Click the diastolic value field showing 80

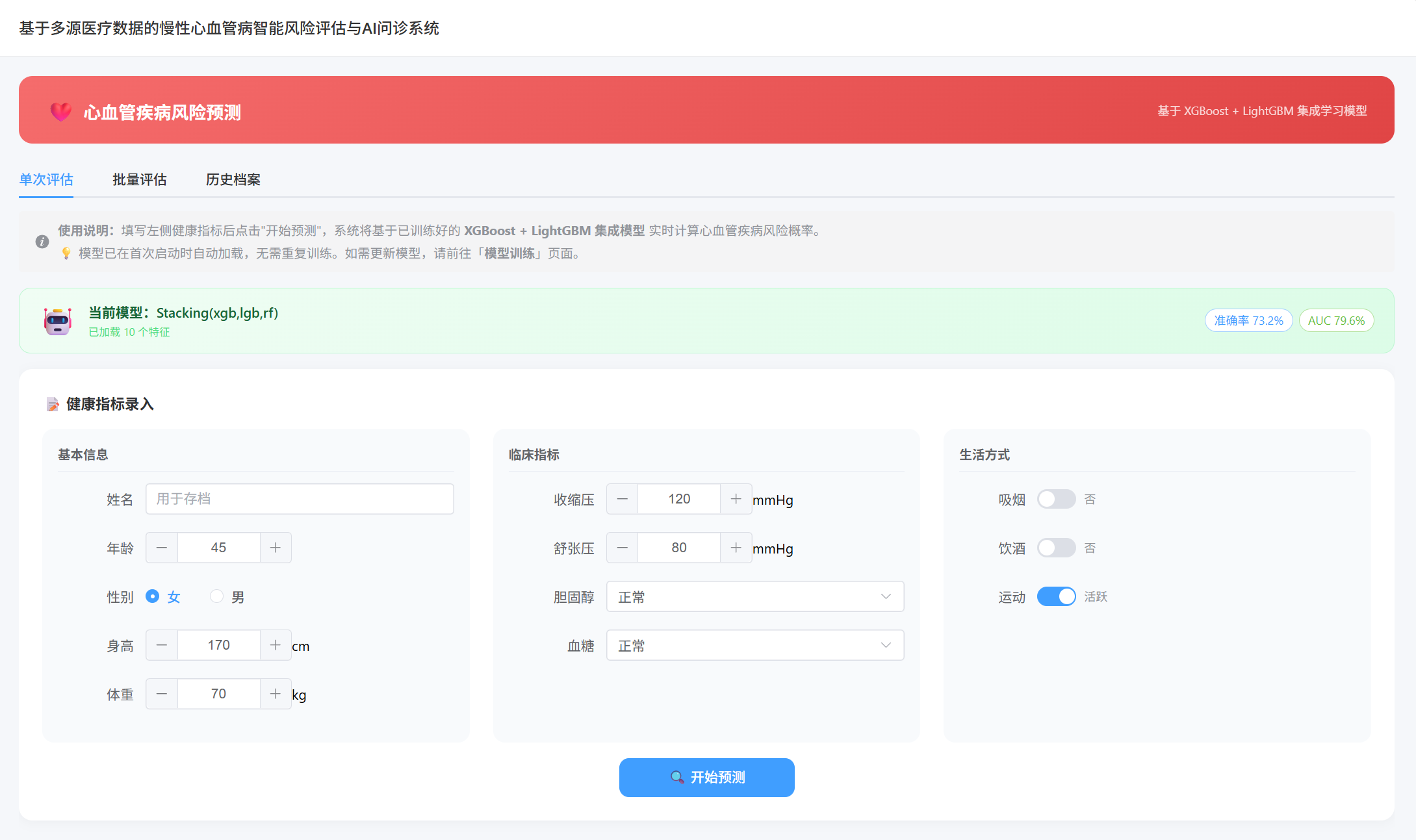[x=679, y=548]
